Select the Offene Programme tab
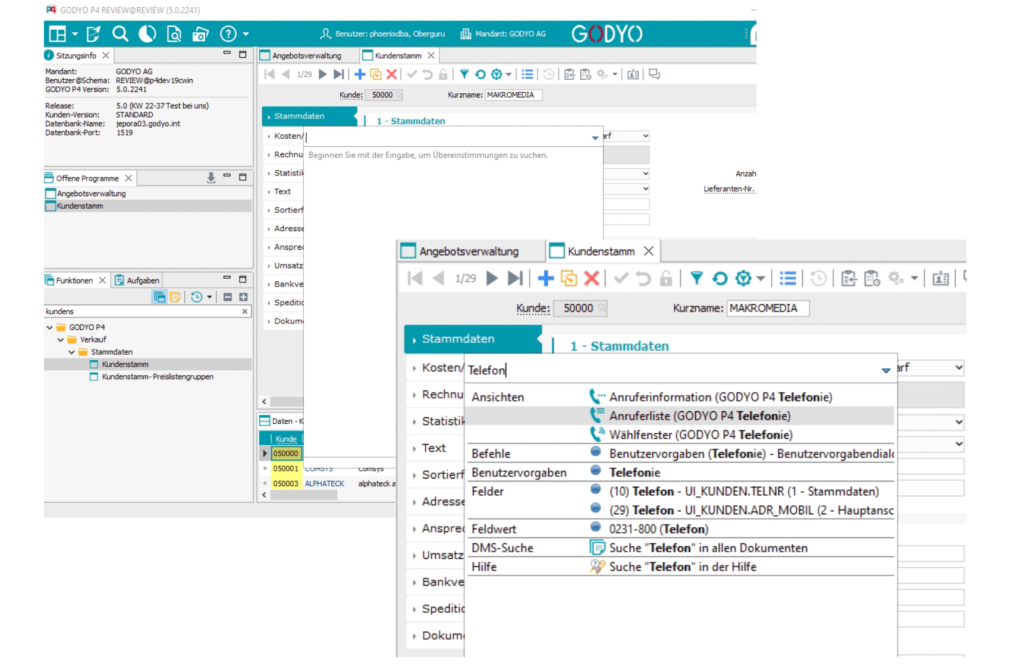 [x=87, y=178]
